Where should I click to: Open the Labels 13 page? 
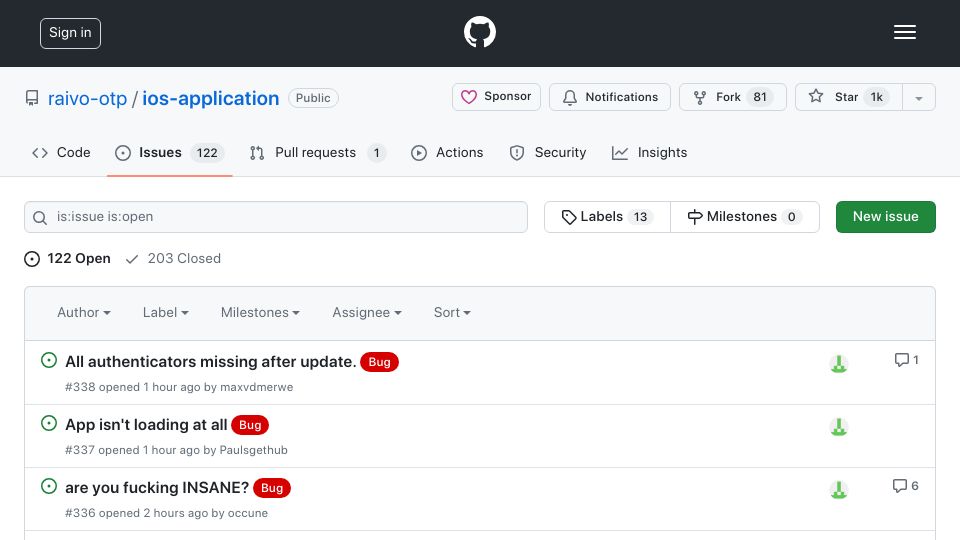[x=607, y=217]
